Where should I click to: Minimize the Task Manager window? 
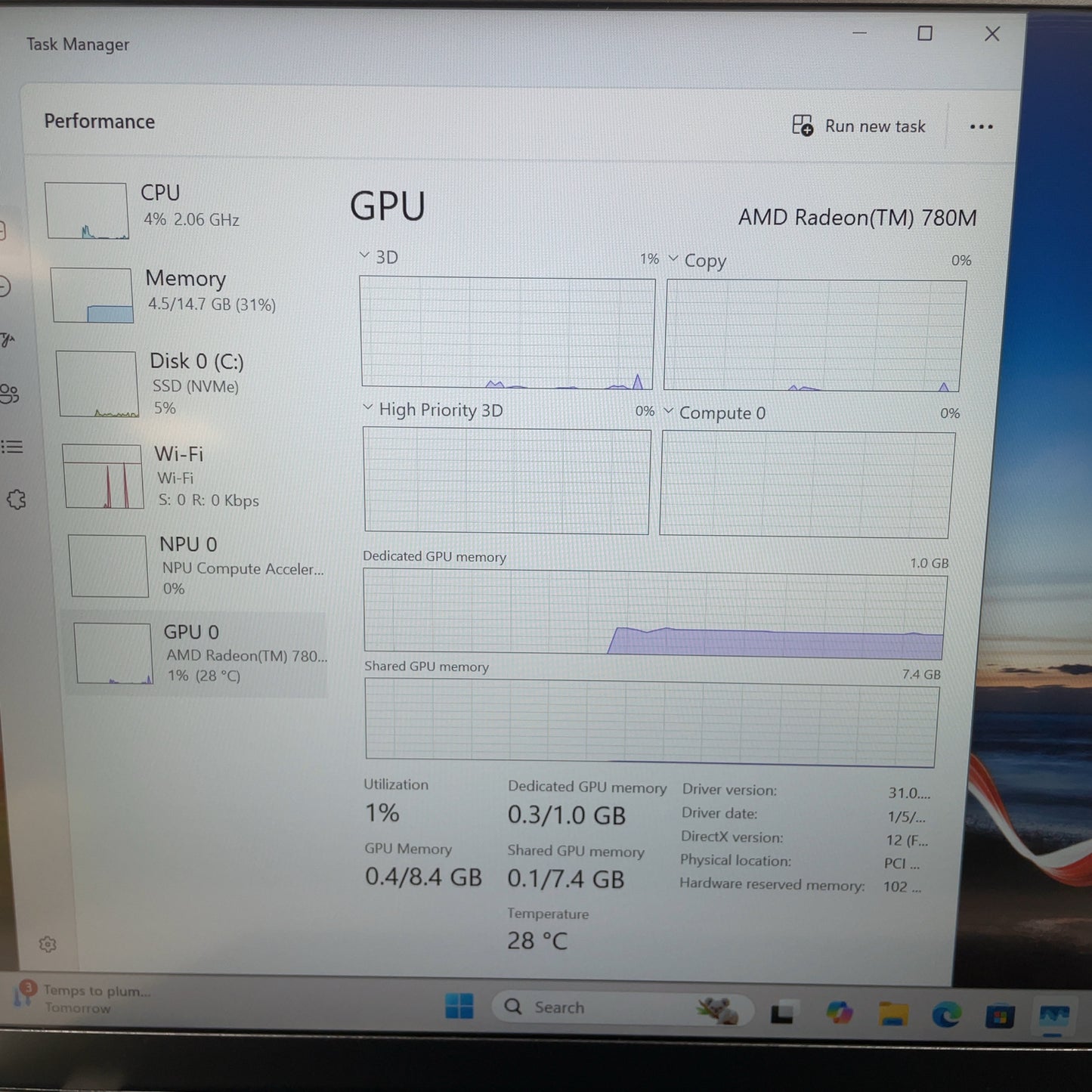coord(859,33)
